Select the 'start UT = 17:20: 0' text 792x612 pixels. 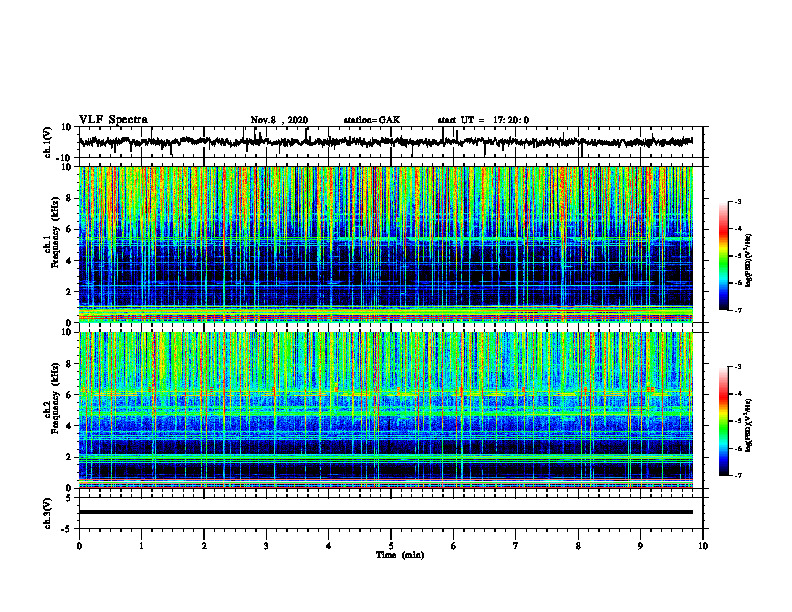(483, 120)
